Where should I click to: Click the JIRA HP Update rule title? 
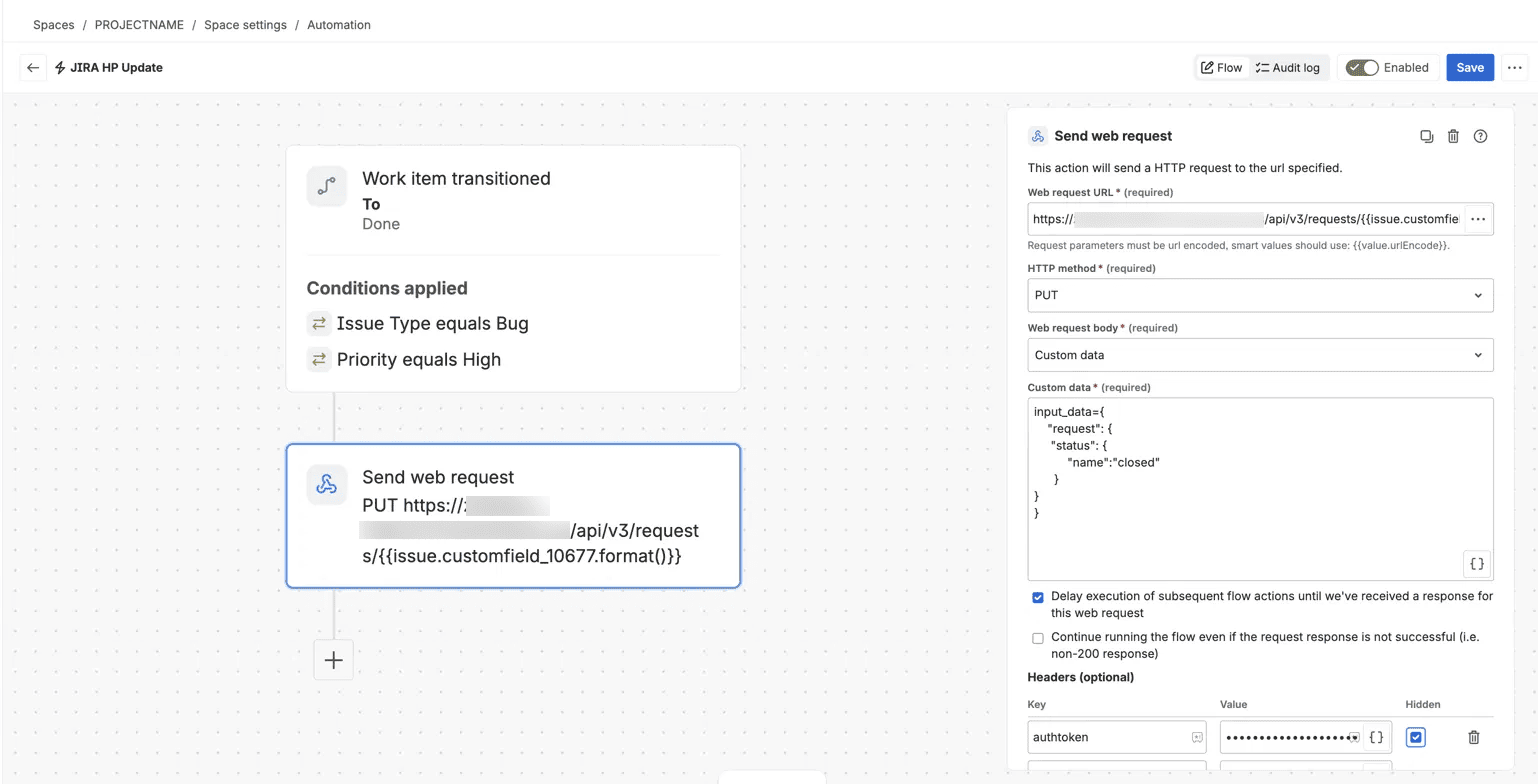116,68
